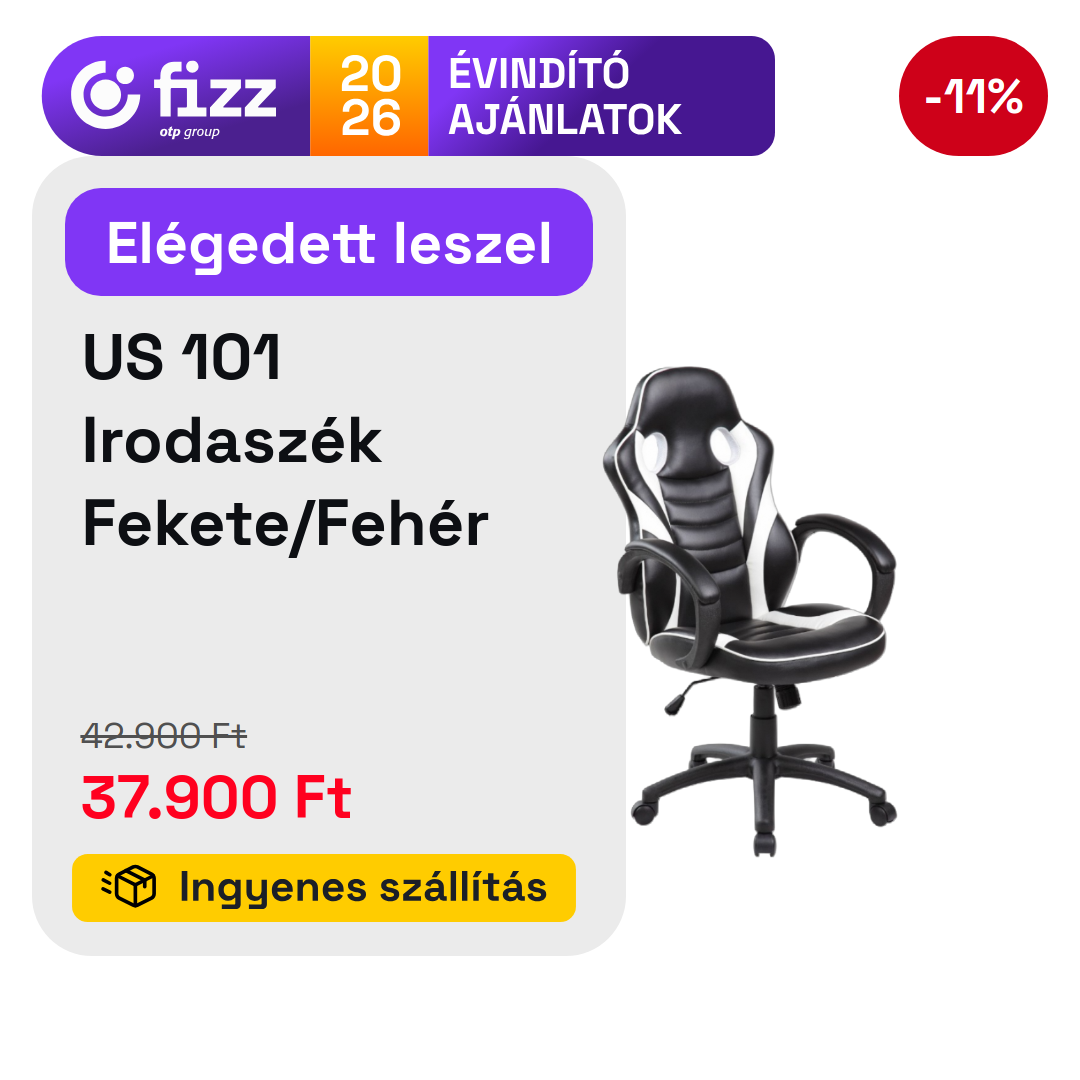
Task: Click the crossed-out 42.900 Ft price
Action: click(x=164, y=736)
